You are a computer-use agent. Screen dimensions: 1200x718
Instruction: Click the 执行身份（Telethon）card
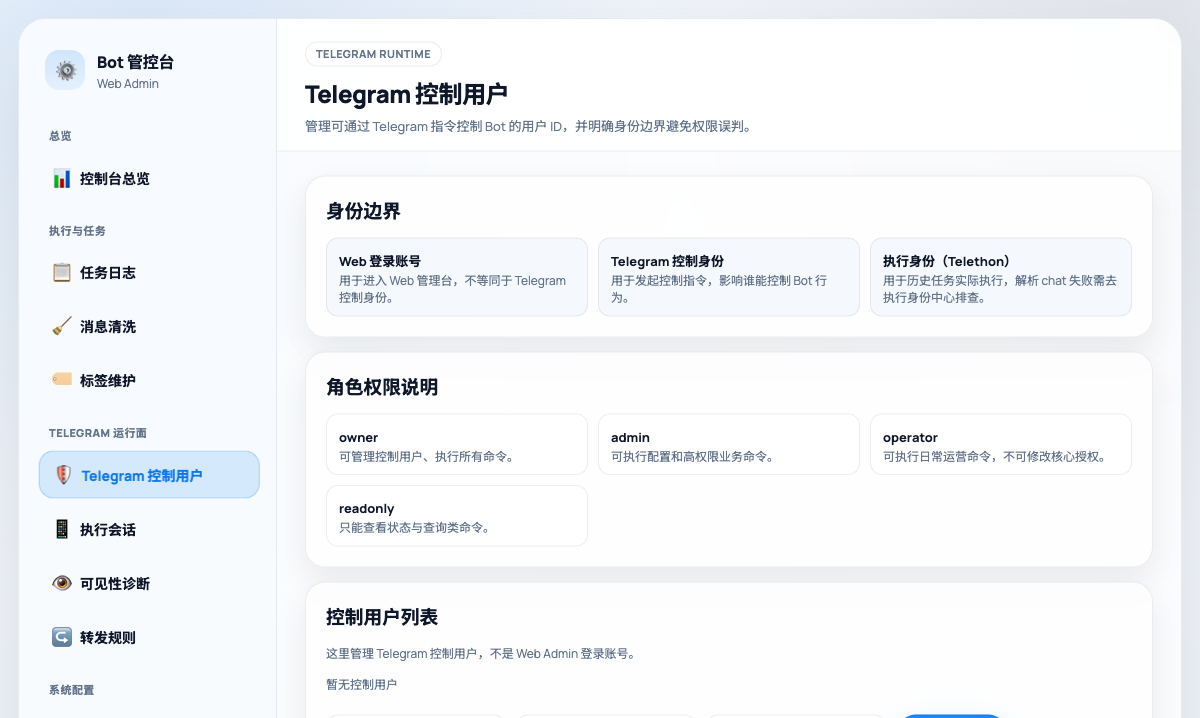(1001, 277)
